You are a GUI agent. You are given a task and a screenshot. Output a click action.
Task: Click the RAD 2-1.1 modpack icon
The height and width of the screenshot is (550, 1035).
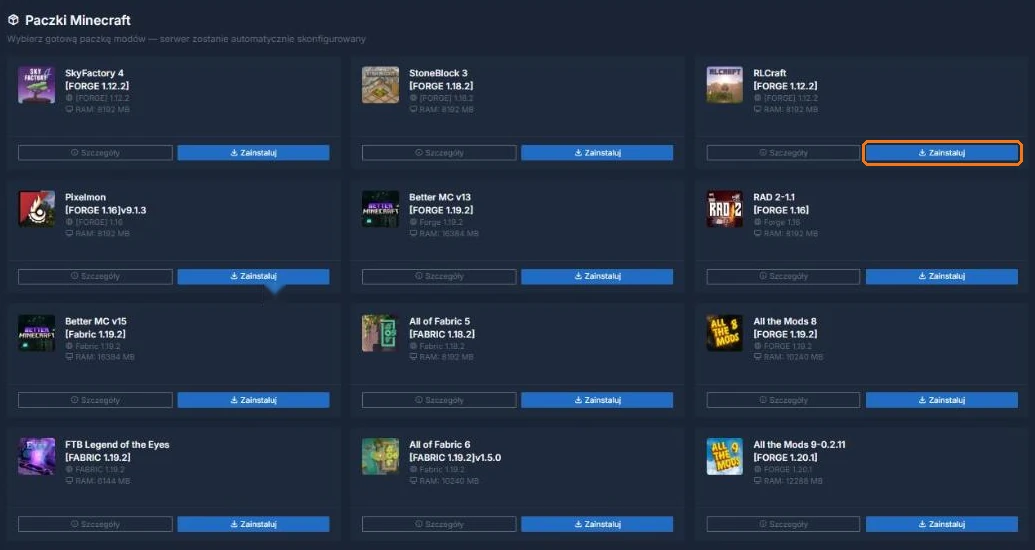(x=725, y=209)
